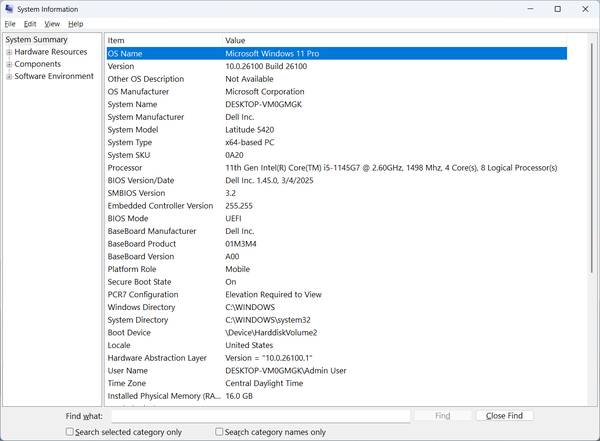The image size is (600, 441).
Task: Select the Secure Boot State row
Action: (x=337, y=282)
